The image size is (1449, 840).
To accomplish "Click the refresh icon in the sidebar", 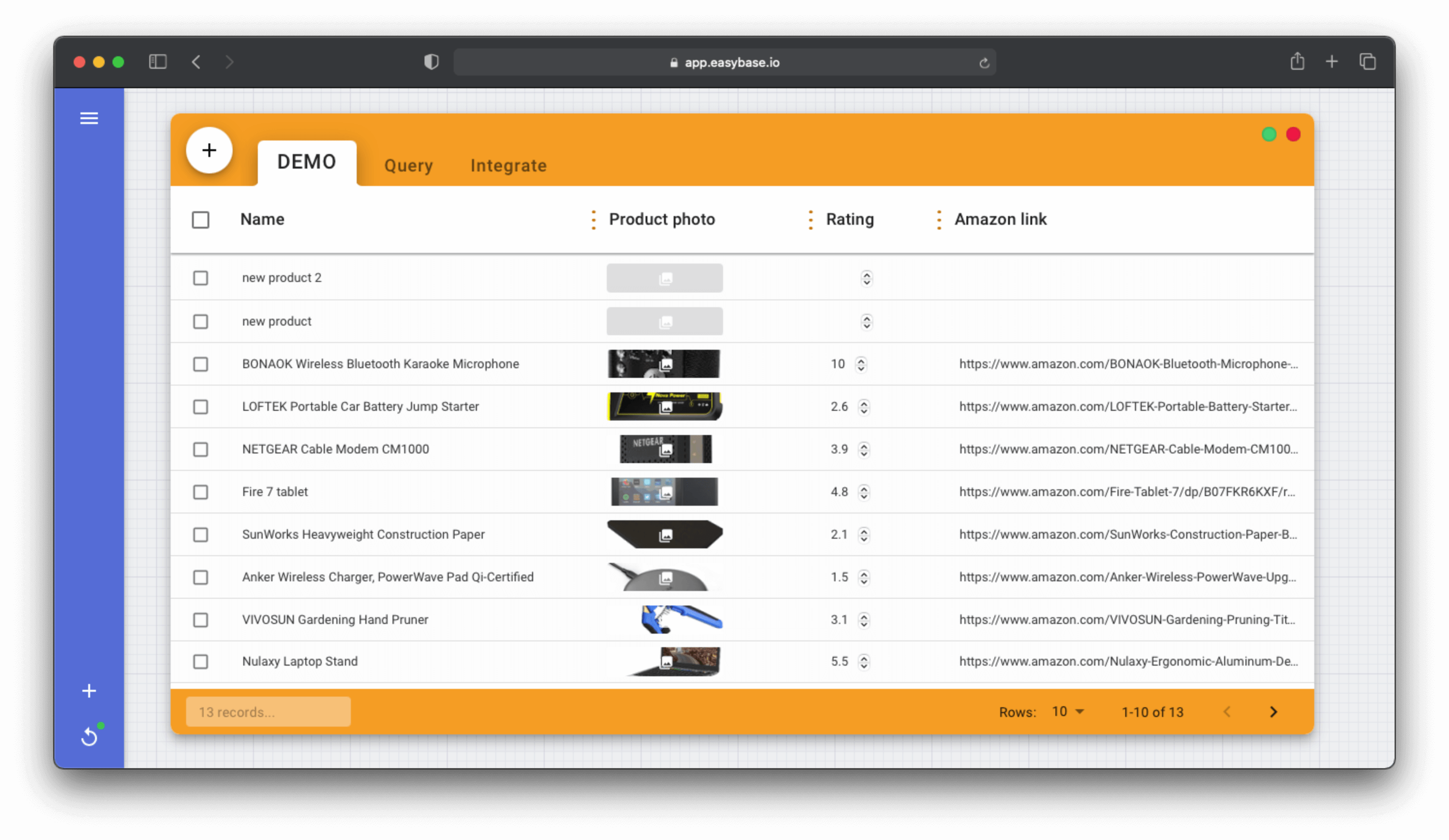I will [x=89, y=736].
